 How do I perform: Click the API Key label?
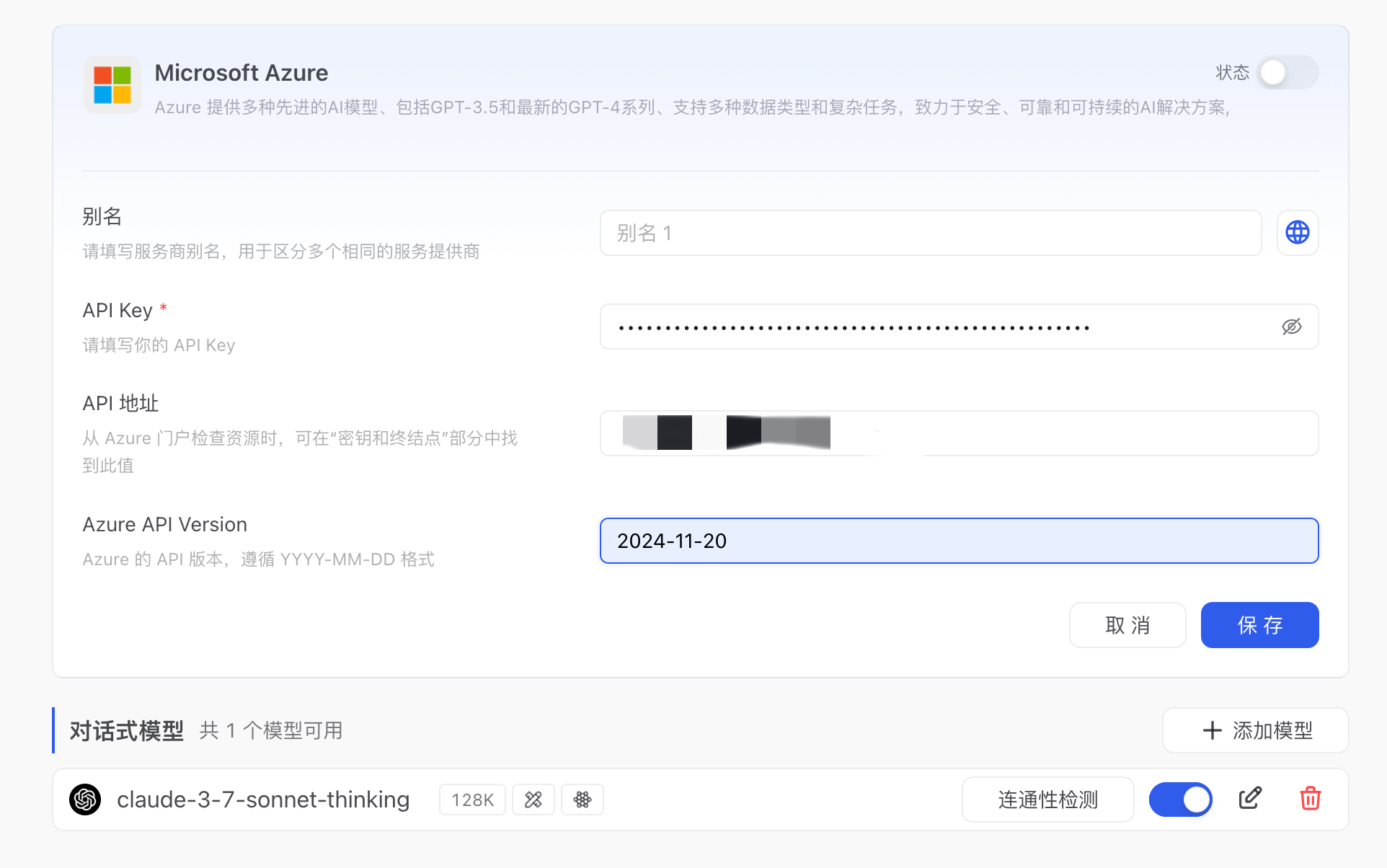pos(118,310)
